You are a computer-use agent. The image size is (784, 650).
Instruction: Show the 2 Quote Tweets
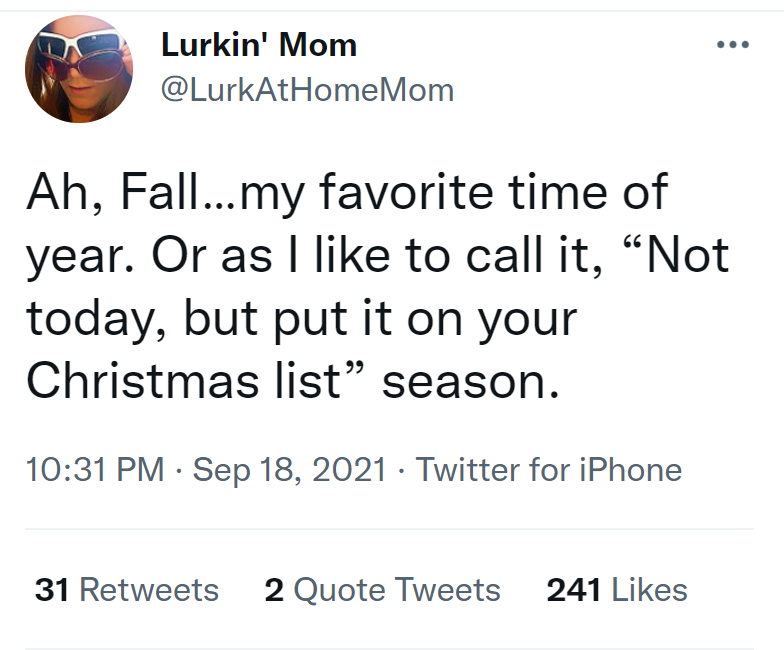382,590
